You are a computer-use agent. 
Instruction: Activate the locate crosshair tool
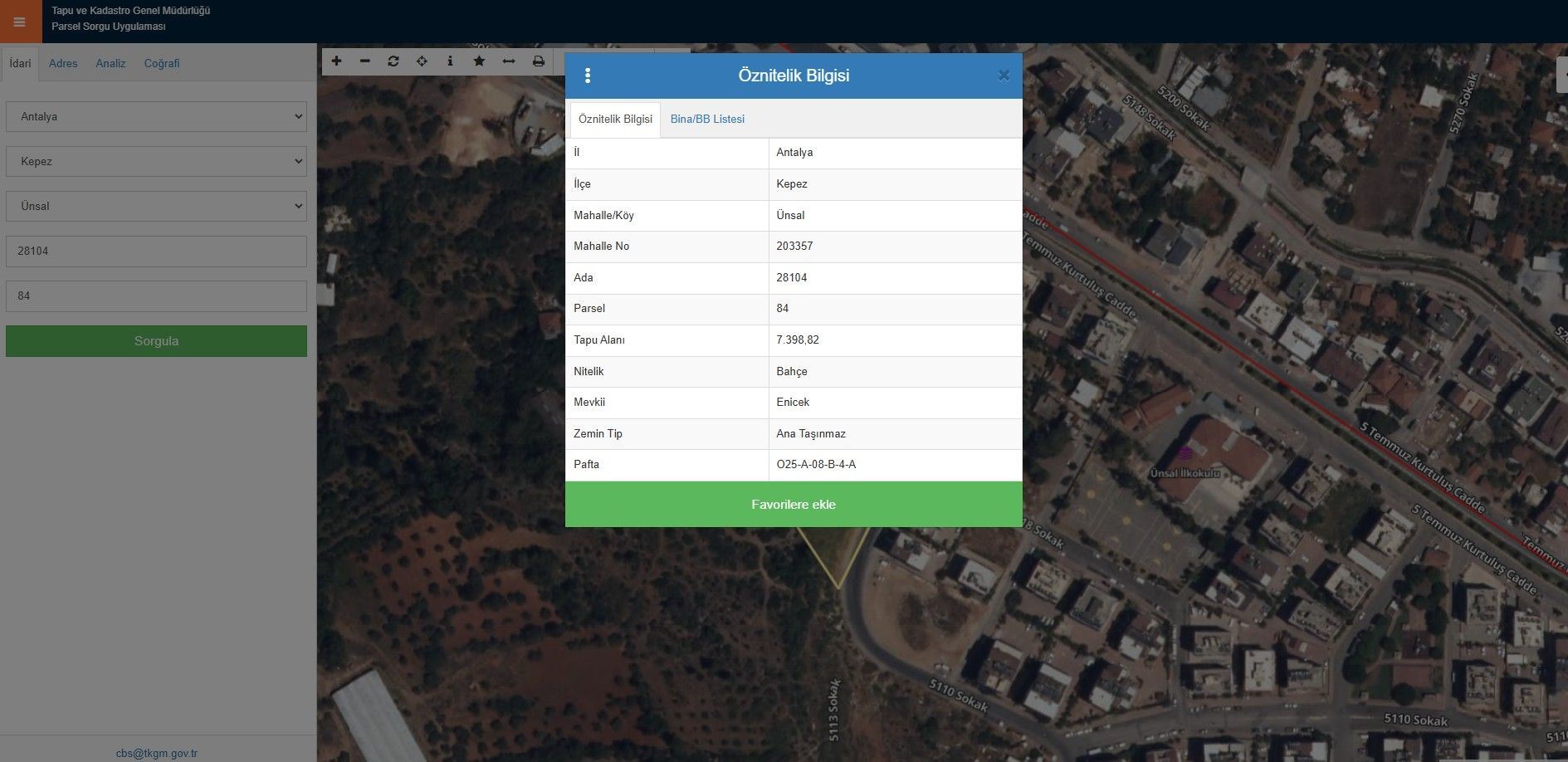tap(422, 61)
